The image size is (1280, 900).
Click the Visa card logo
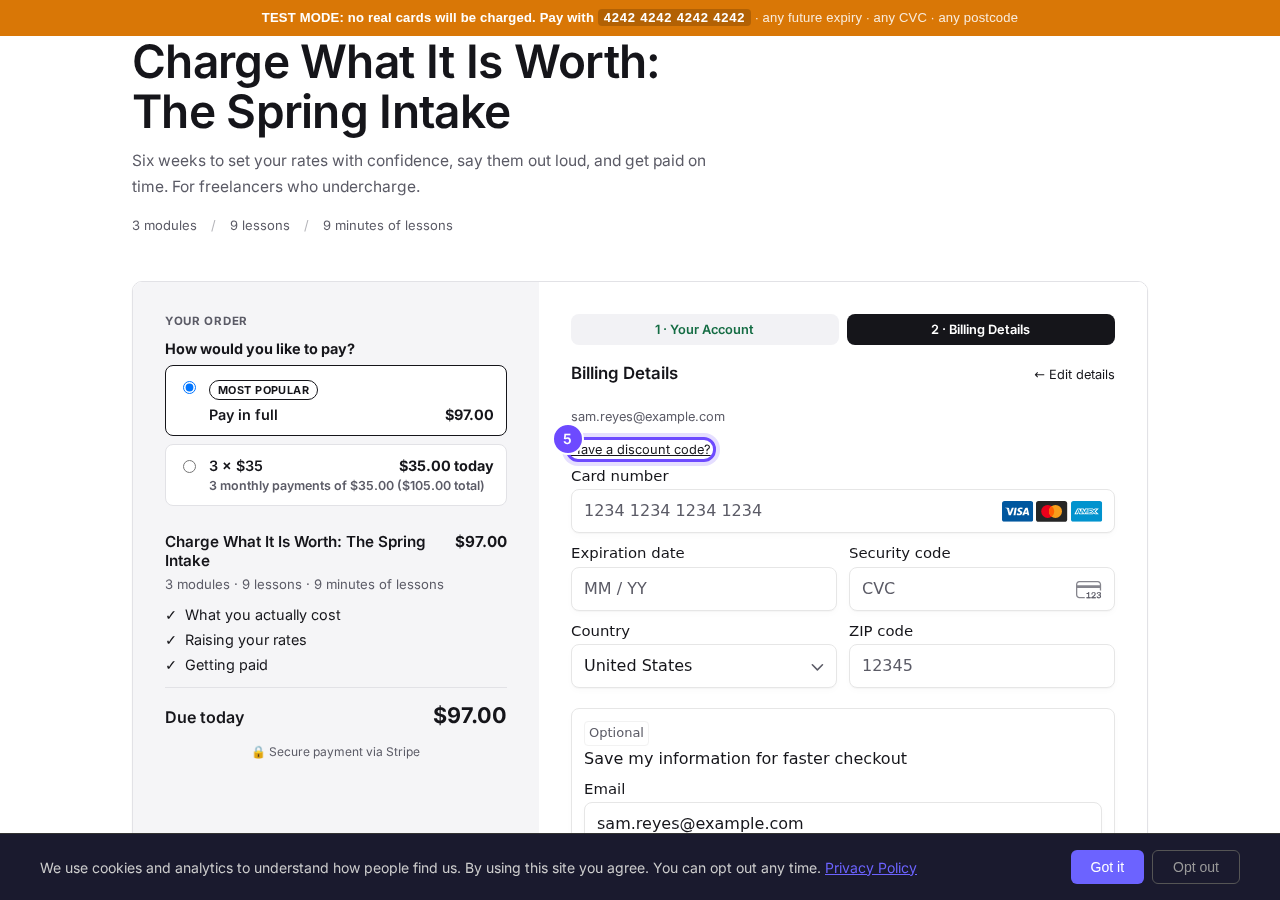pyautogui.click(x=1017, y=511)
